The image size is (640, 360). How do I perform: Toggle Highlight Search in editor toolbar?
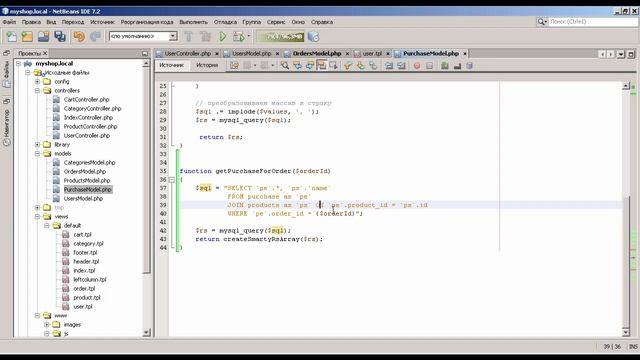tap(322, 65)
